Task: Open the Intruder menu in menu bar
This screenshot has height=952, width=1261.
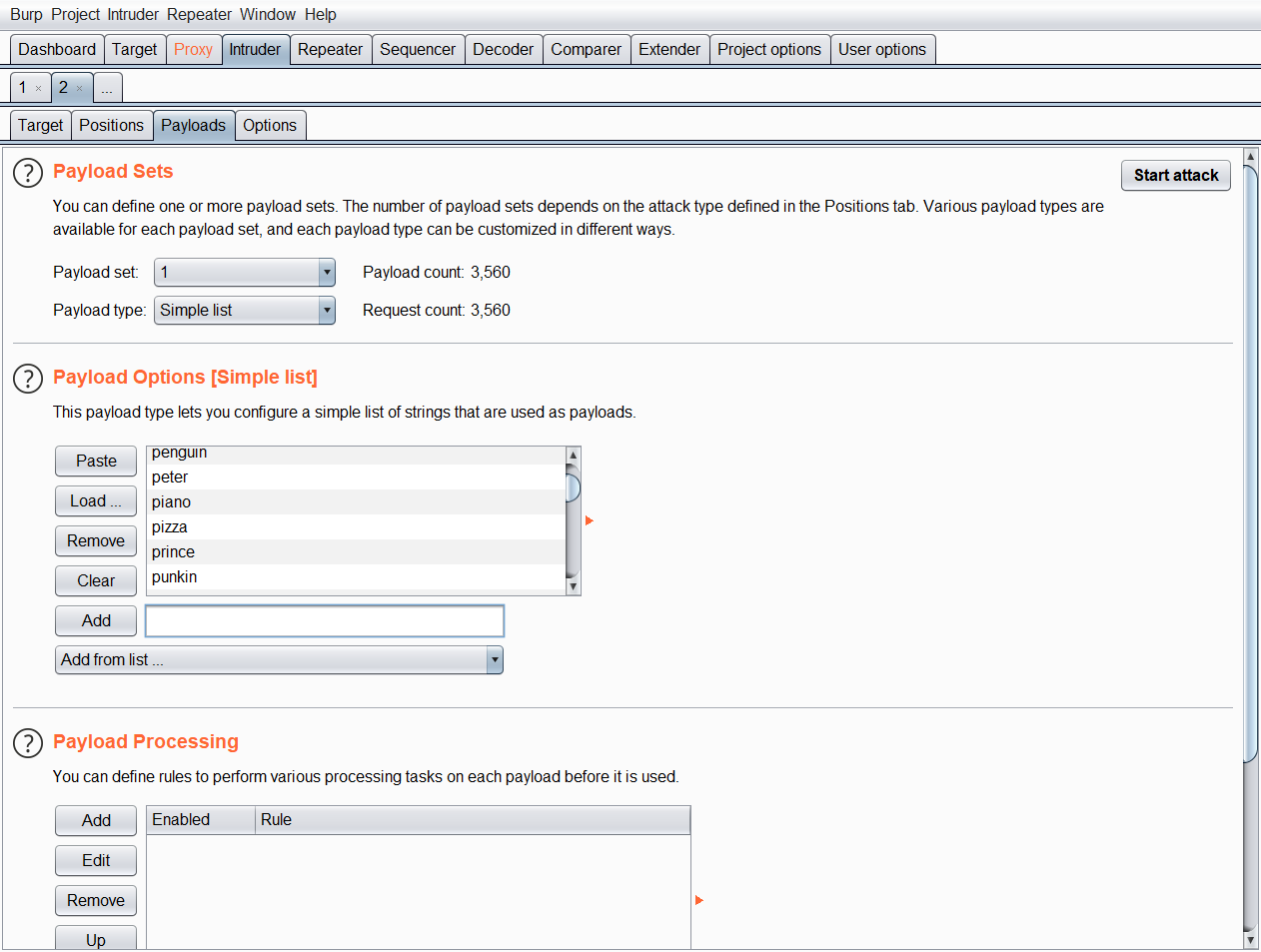Action: [134, 15]
